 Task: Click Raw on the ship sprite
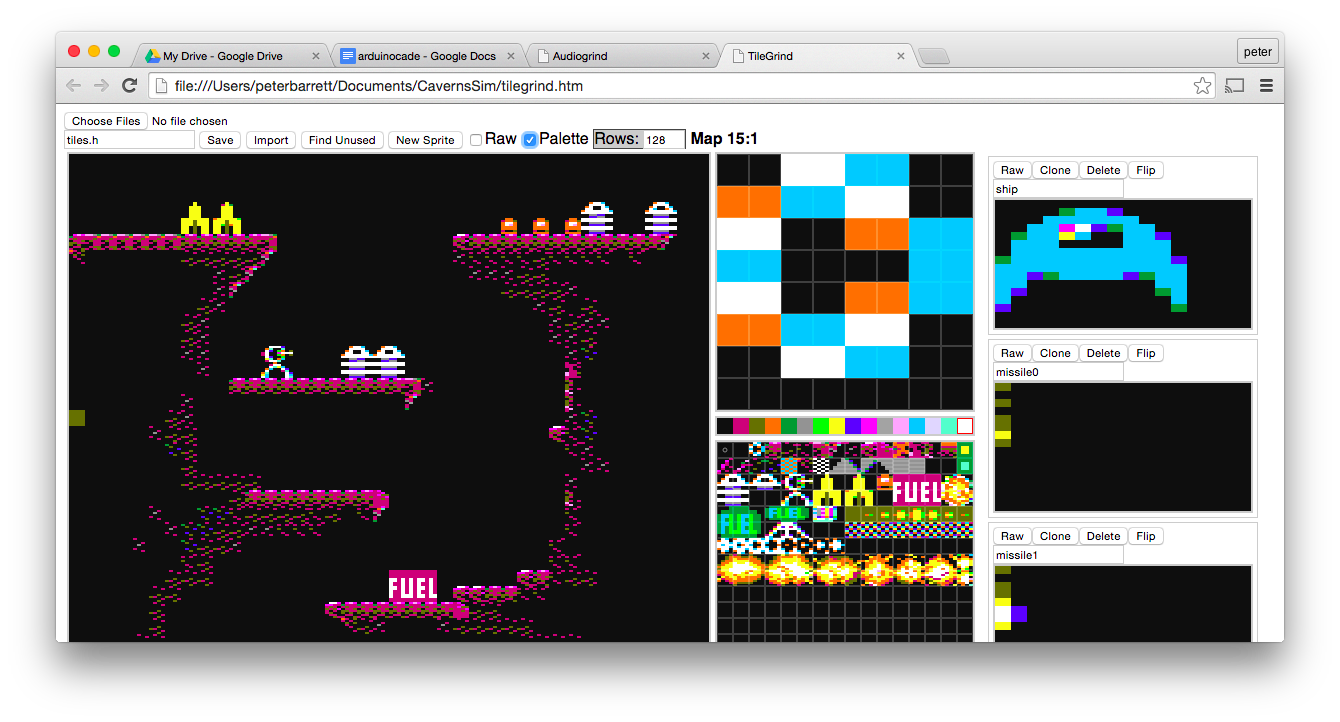click(1012, 170)
